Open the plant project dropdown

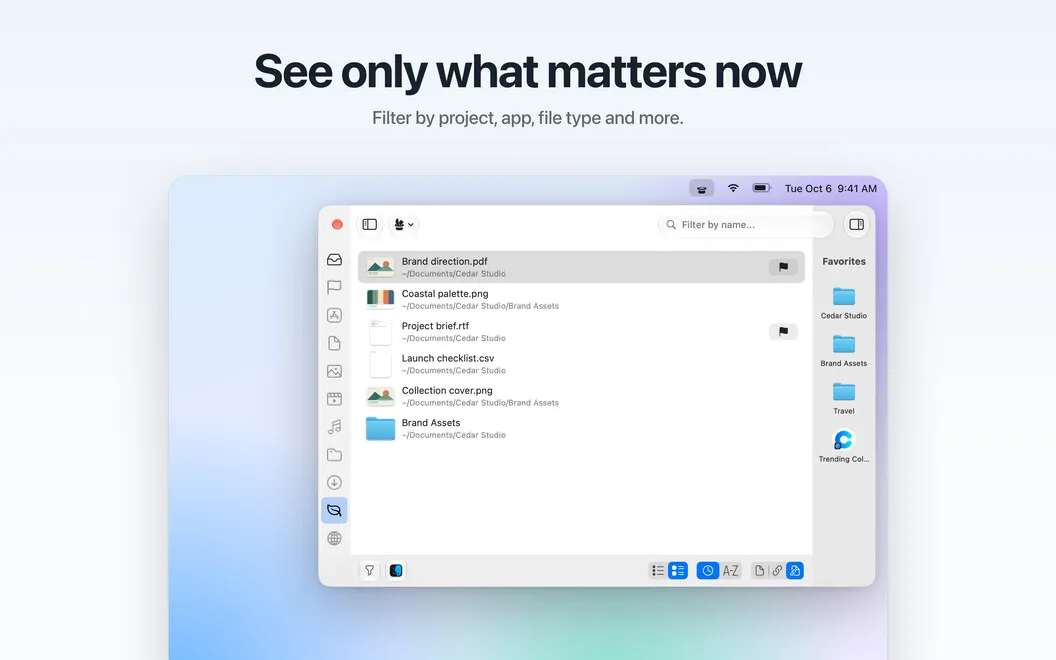point(403,224)
